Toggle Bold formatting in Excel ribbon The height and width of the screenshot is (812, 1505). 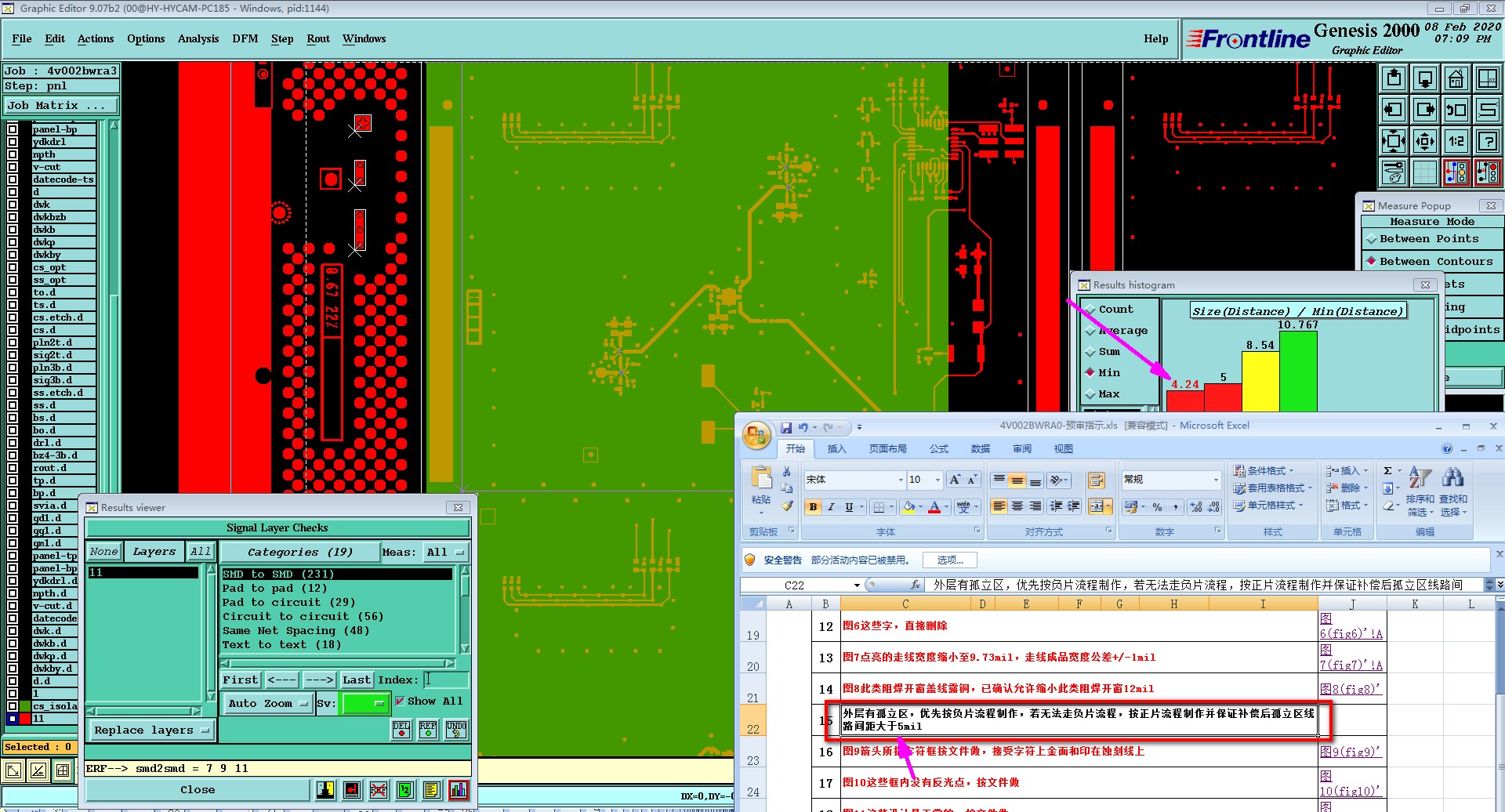(x=813, y=507)
